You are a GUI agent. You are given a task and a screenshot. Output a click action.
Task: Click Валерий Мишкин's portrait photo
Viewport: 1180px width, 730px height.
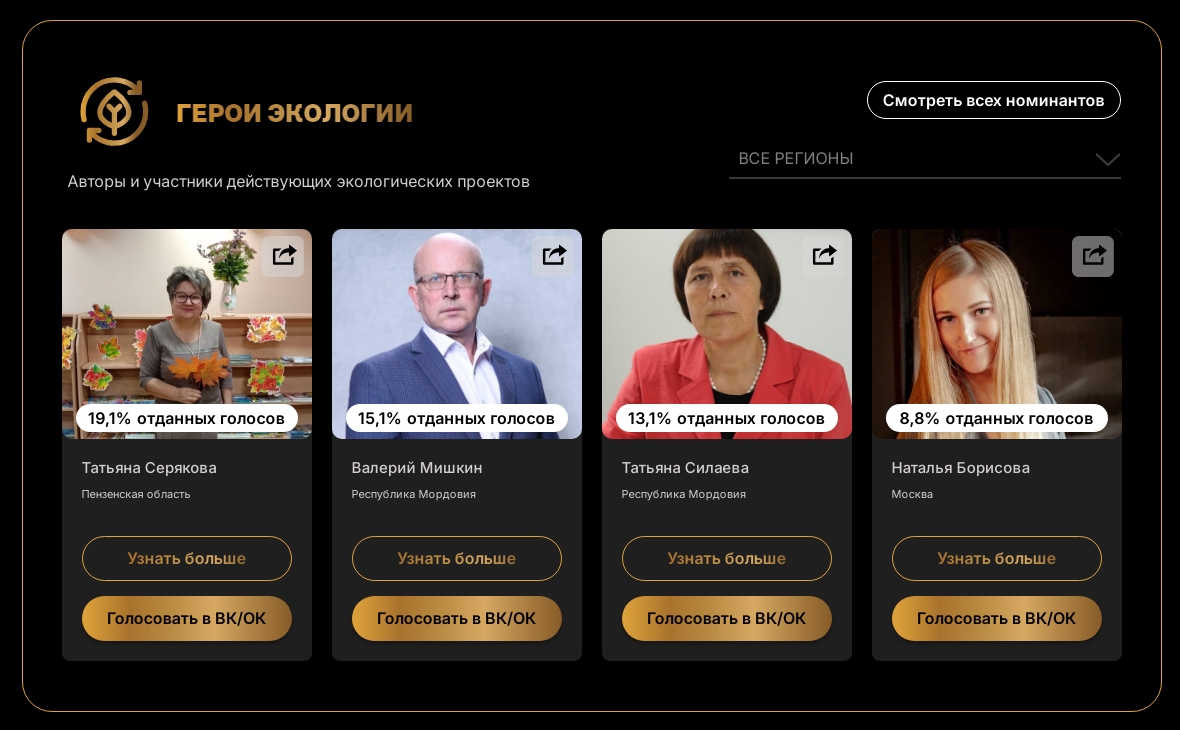click(457, 333)
